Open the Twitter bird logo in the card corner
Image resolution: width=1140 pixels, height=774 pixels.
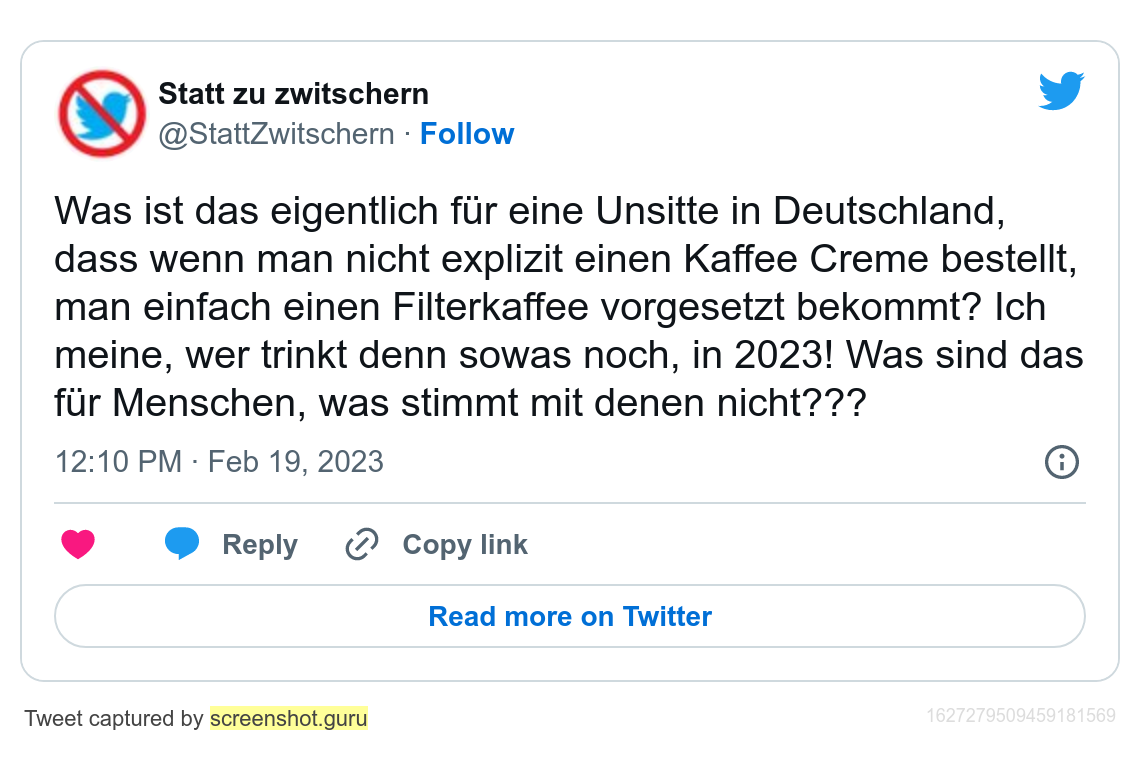[1061, 91]
